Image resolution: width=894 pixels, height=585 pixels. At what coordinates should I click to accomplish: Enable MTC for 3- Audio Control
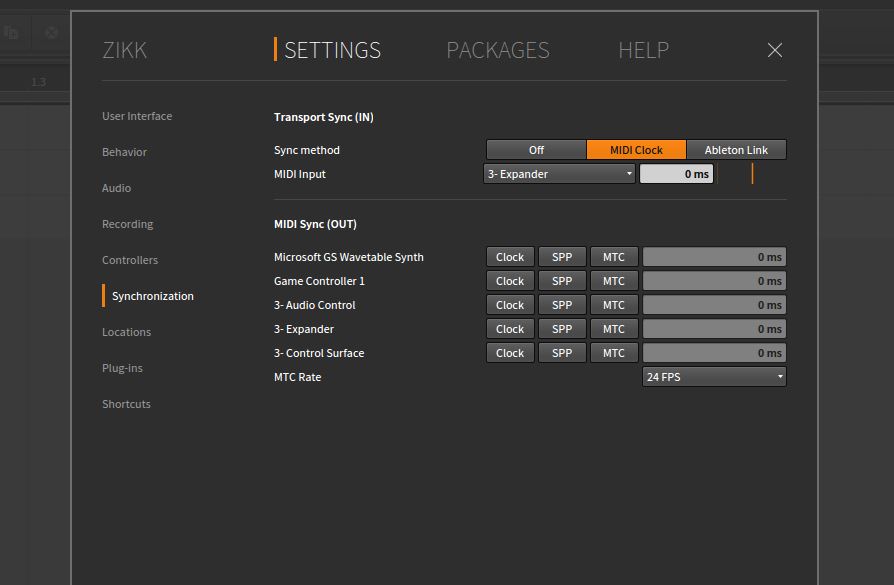point(613,305)
